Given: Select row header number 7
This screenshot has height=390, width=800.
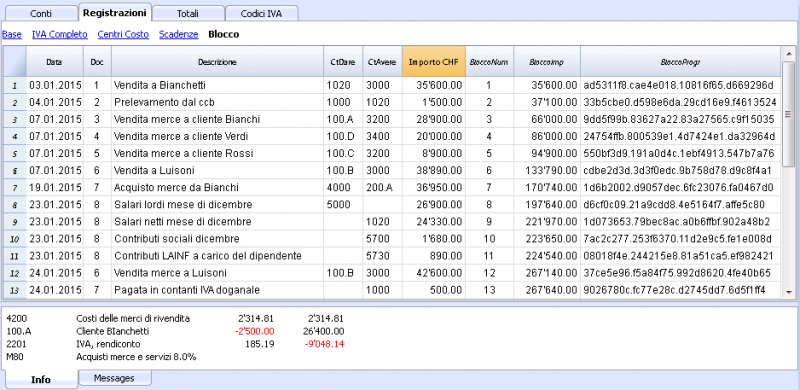Looking at the screenshot, I should click(x=15, y=188).
